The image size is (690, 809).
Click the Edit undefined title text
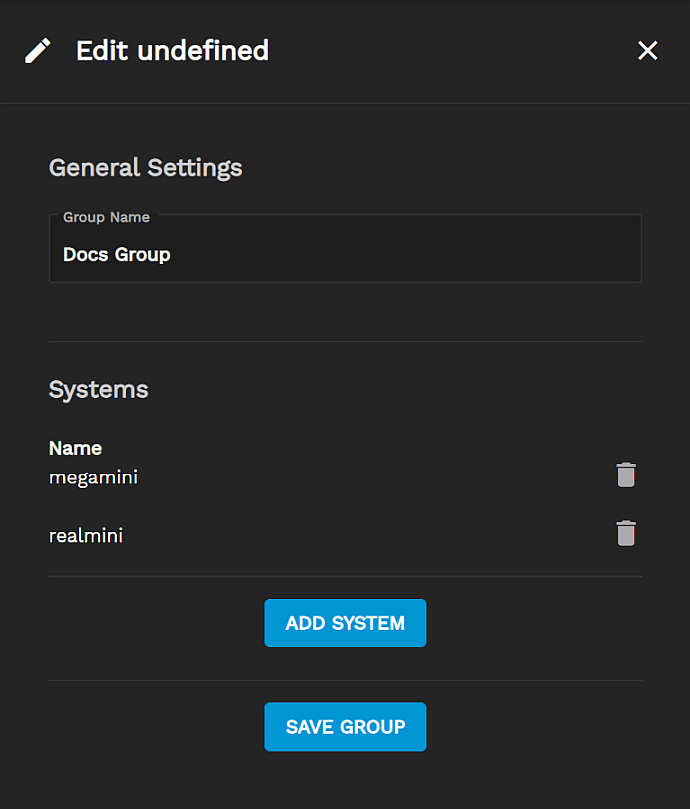172,50
